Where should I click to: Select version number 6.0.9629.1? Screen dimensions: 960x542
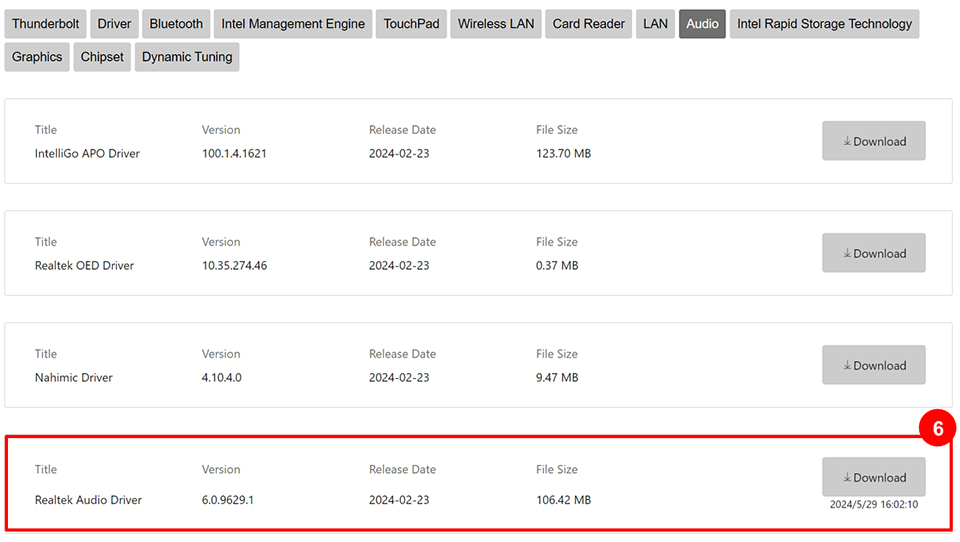click(228, 500)
